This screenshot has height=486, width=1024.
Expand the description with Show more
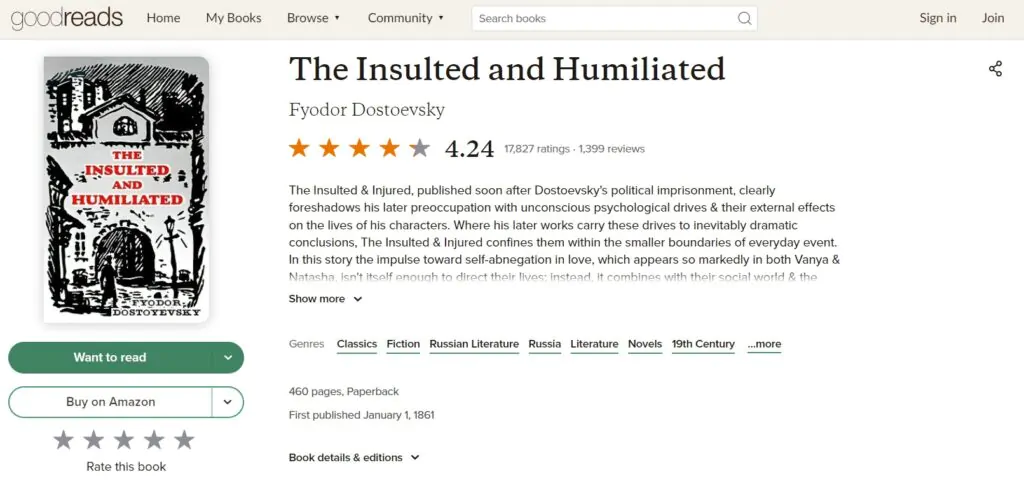coord(325,299)
